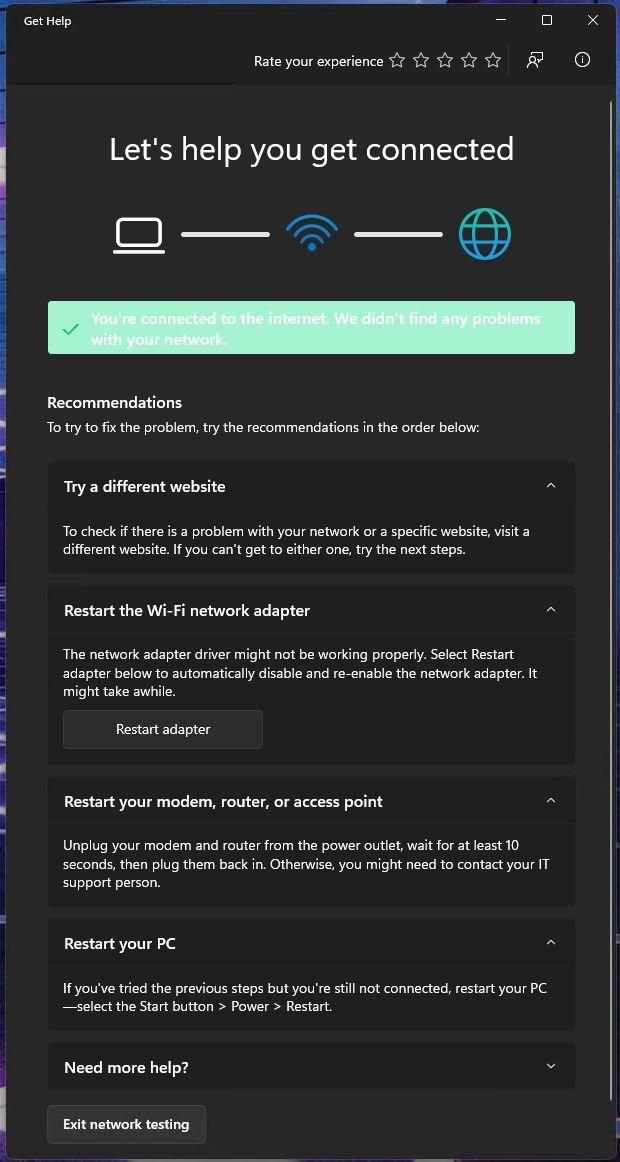Screen dimensions: 620x1162
Task: Collapse the Restart the Wi-Fi network adapter section
Action: pyautogui.click(x=550, y=609)
